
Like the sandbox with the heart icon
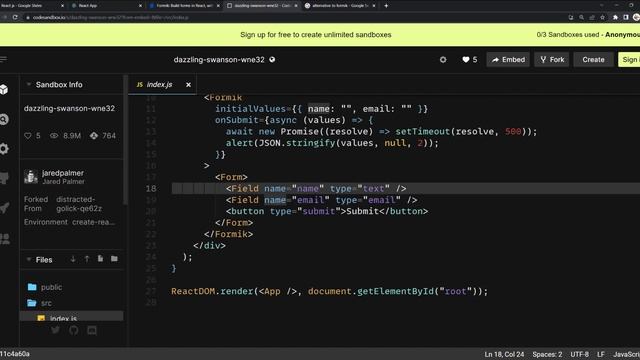pyautogui.click(x=466, y=60)
